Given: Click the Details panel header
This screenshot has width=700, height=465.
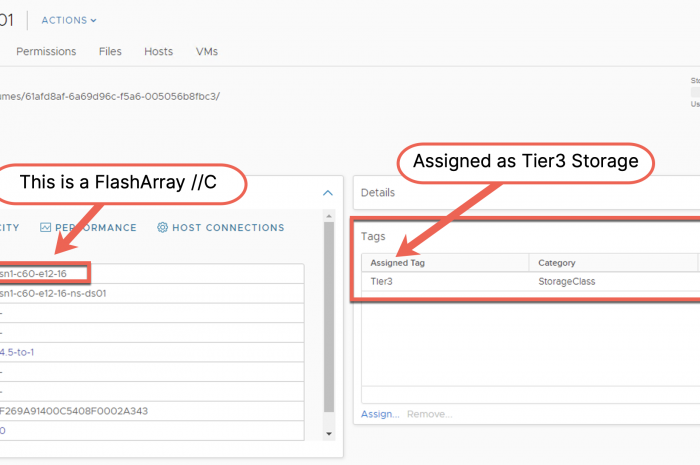Looking at the screenshot, I should pos(378,192).
